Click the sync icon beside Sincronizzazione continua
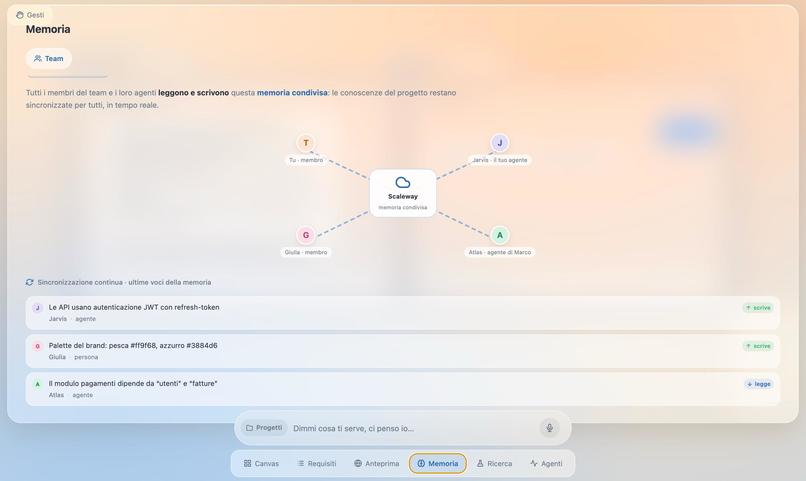The image size is (806, 481). coord(30,282)
